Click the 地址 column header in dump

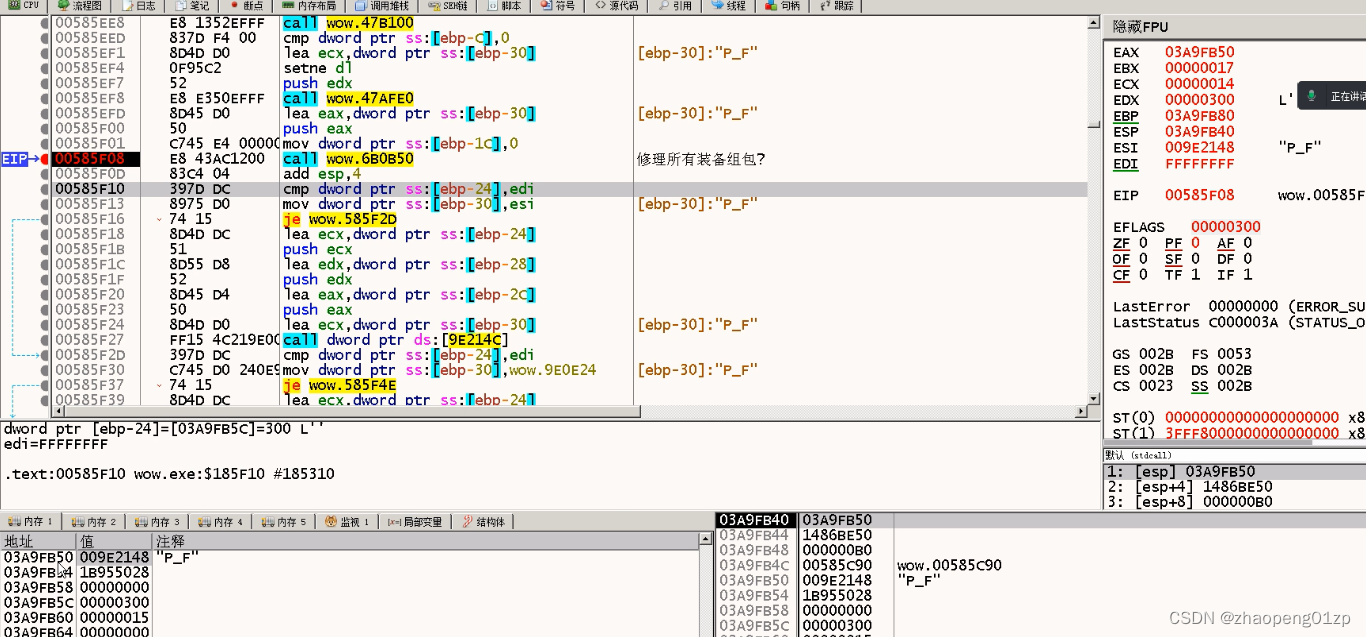click(x=38, y=541)
